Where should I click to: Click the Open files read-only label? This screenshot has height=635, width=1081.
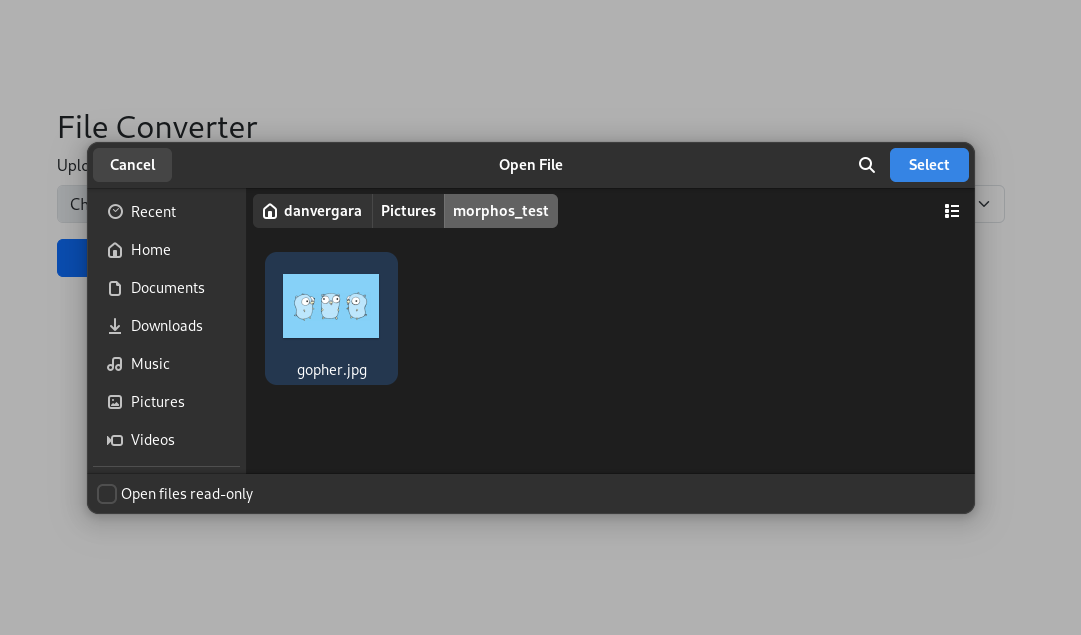187,494
